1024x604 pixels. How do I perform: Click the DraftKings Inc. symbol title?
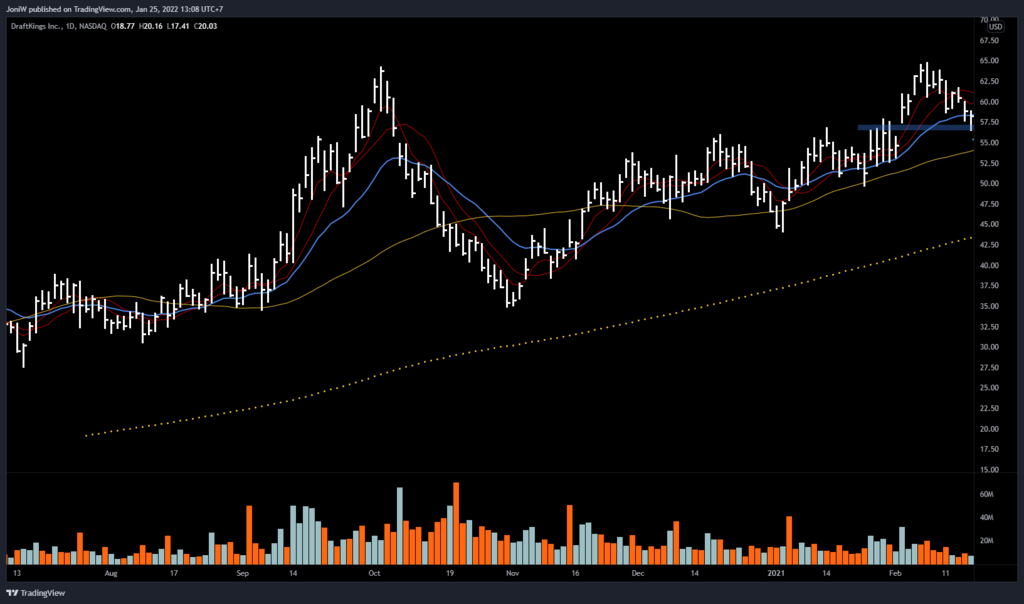click(x=40, y=26)
